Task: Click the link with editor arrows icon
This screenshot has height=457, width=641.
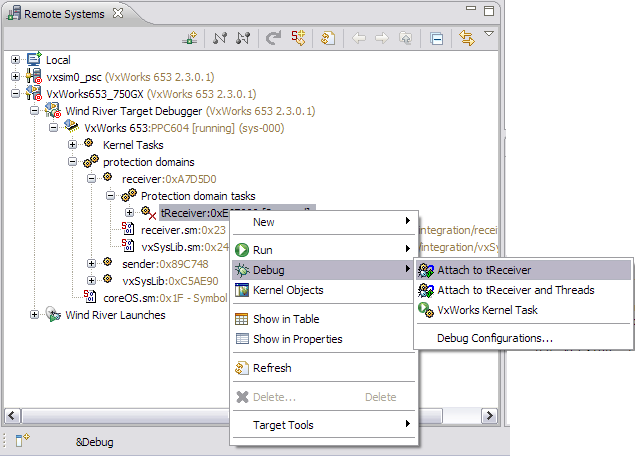Action: pos(466,38)
